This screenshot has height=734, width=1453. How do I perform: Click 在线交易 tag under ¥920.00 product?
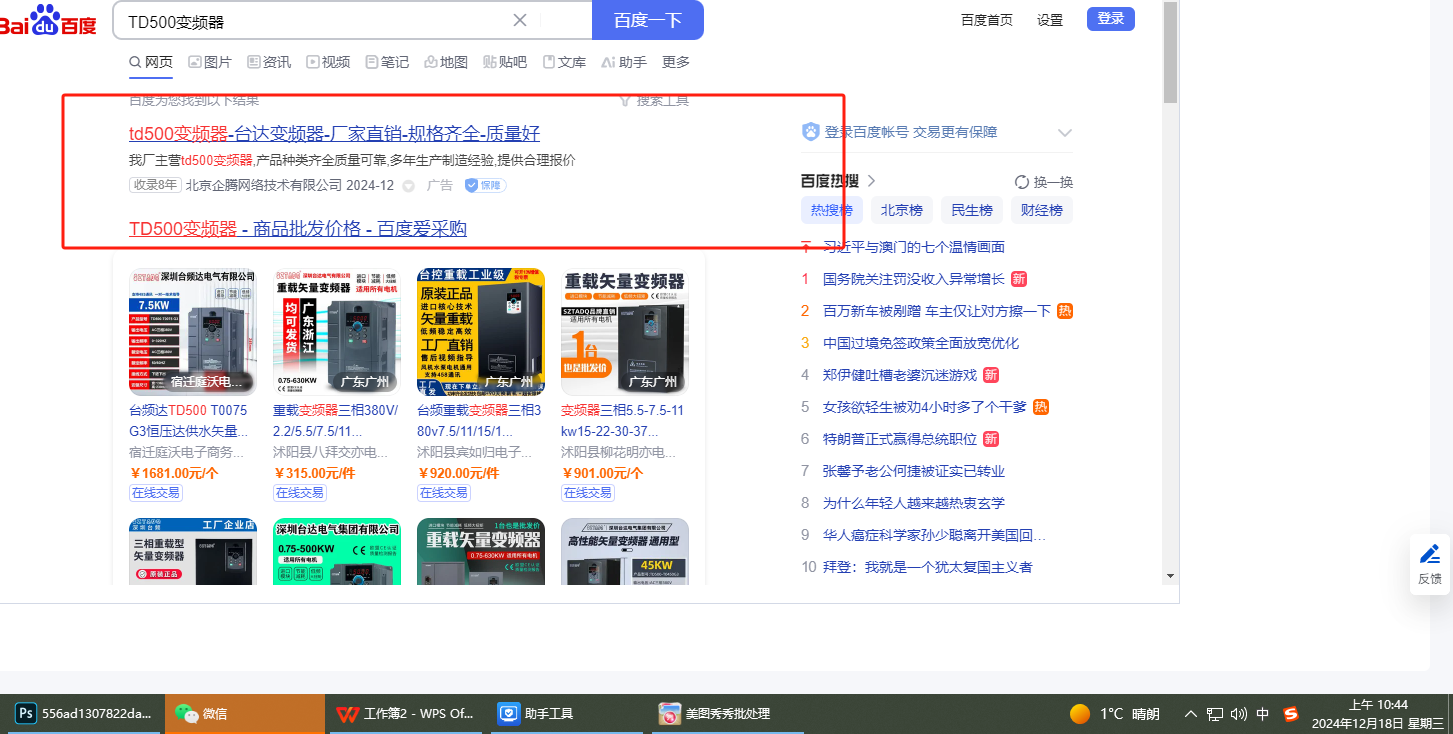(x=444, y=493)
